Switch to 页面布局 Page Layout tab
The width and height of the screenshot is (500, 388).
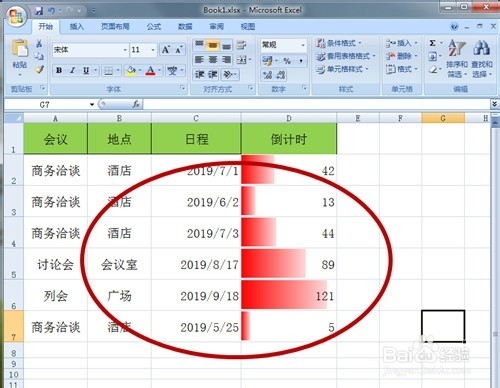(x=115, y=27)
